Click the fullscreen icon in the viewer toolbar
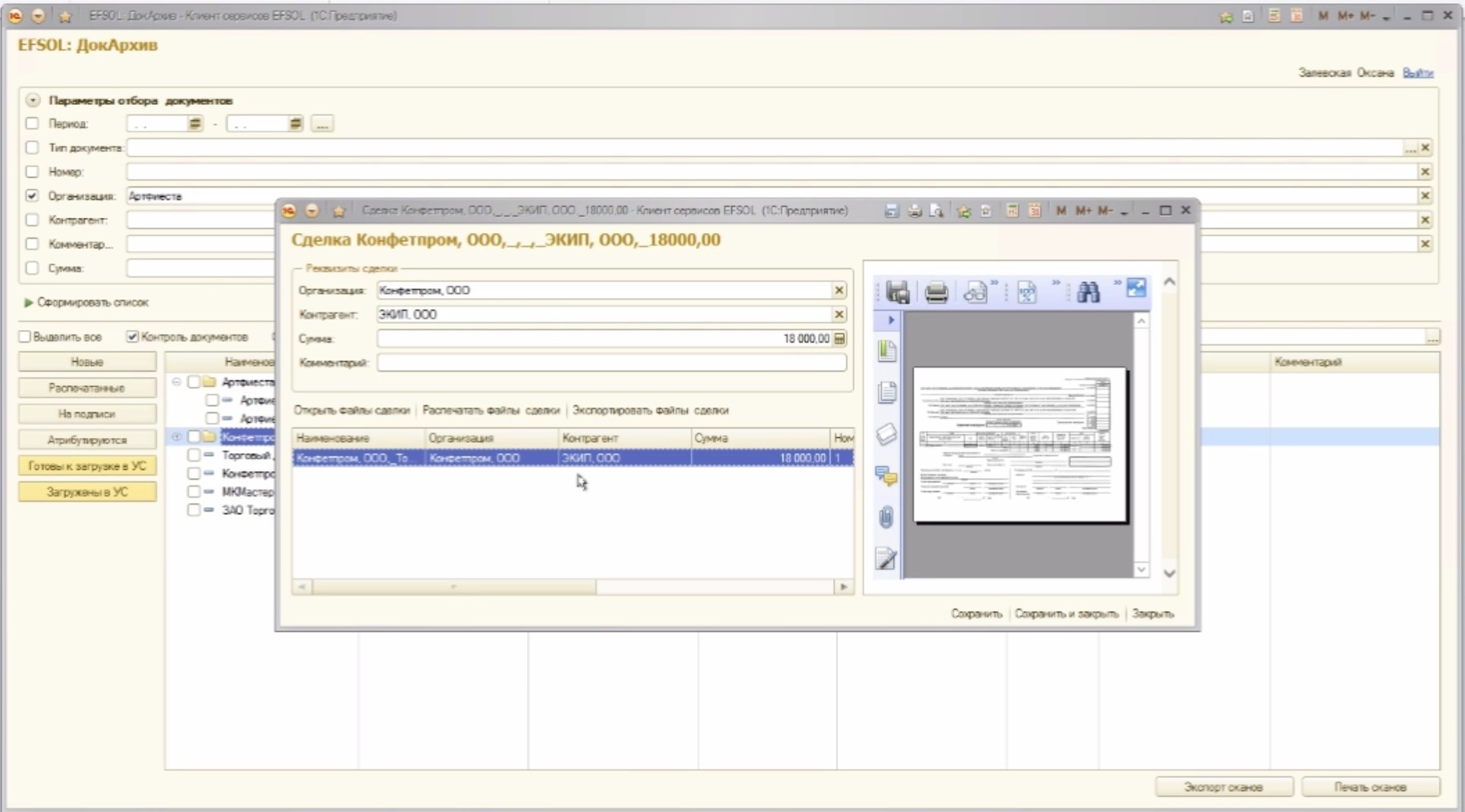The height and width of the screenshot is (812, 1465). point(1136,288)
